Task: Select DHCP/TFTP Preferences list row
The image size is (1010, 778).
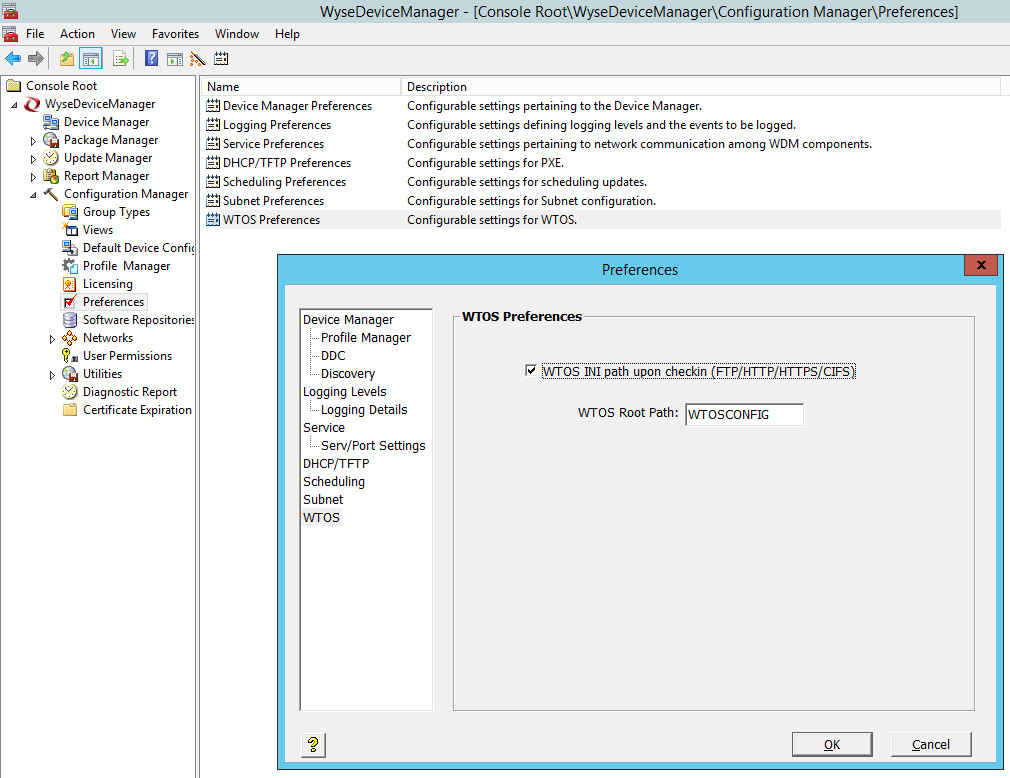Action: [x=602, y=163]
